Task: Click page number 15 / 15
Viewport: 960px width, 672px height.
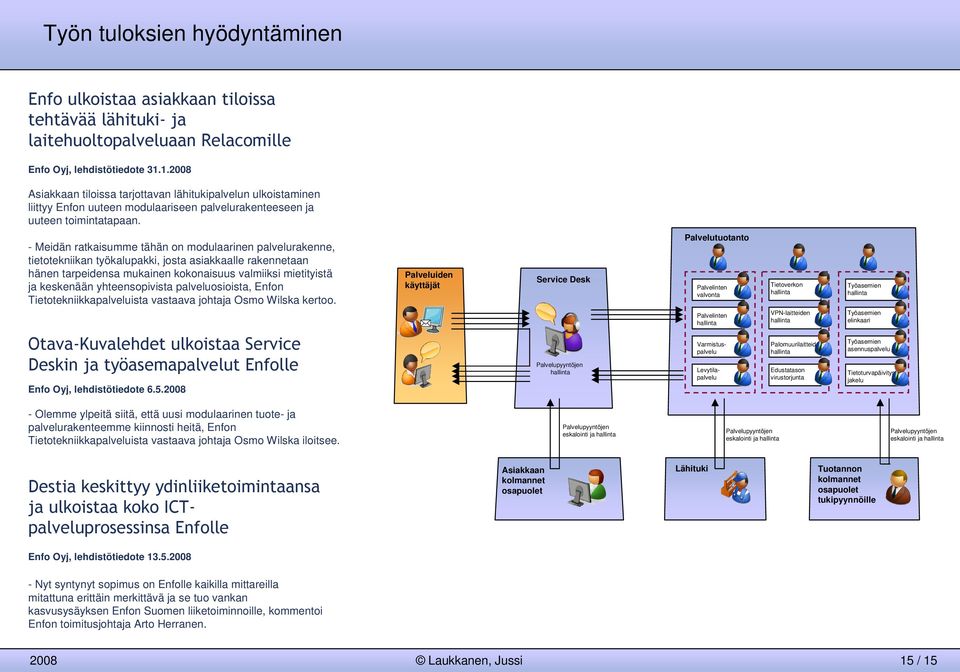Action: pyautogui.click(x=918, y=660)
